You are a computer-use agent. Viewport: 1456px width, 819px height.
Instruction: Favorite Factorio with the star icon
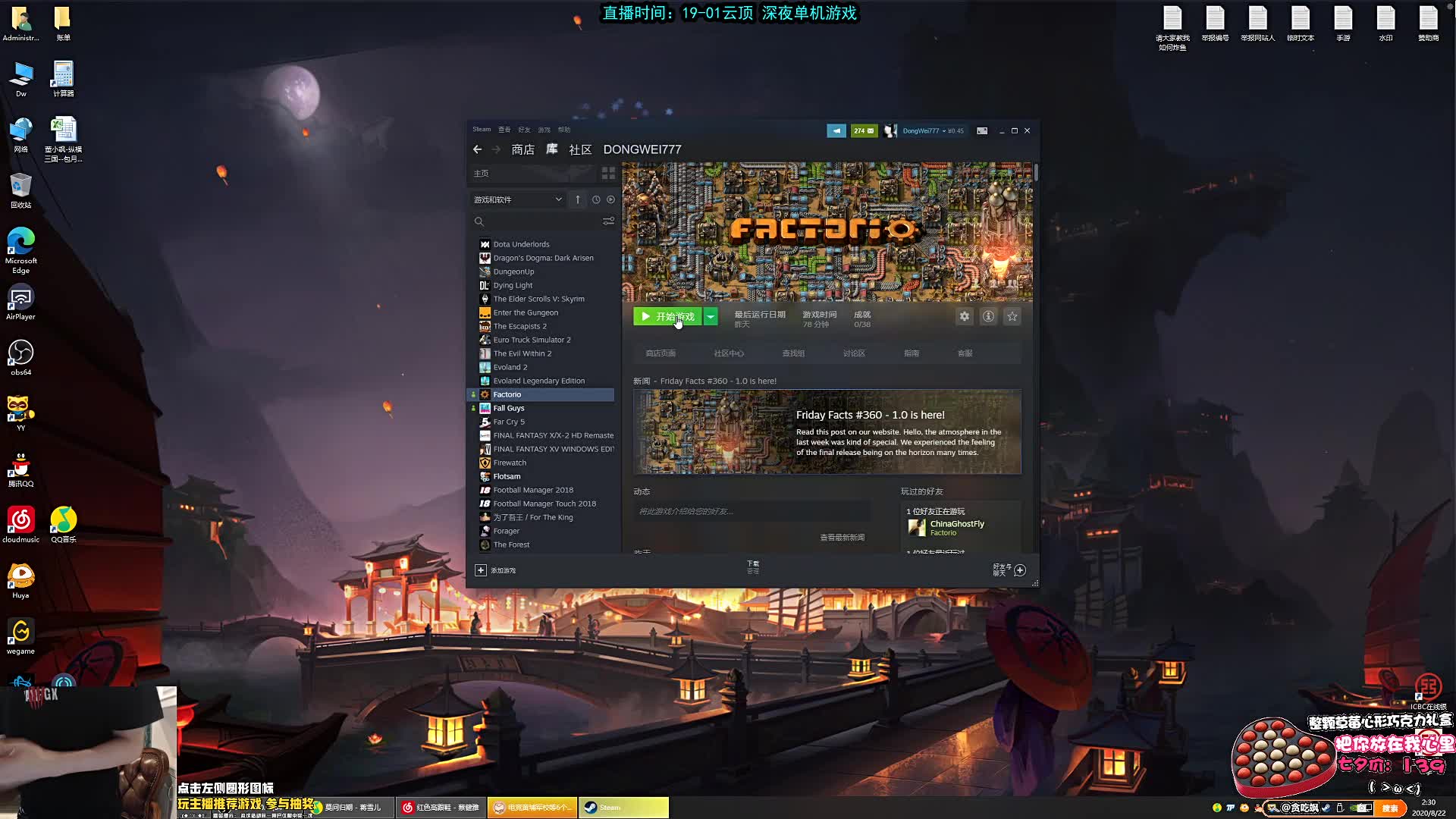1012,316
